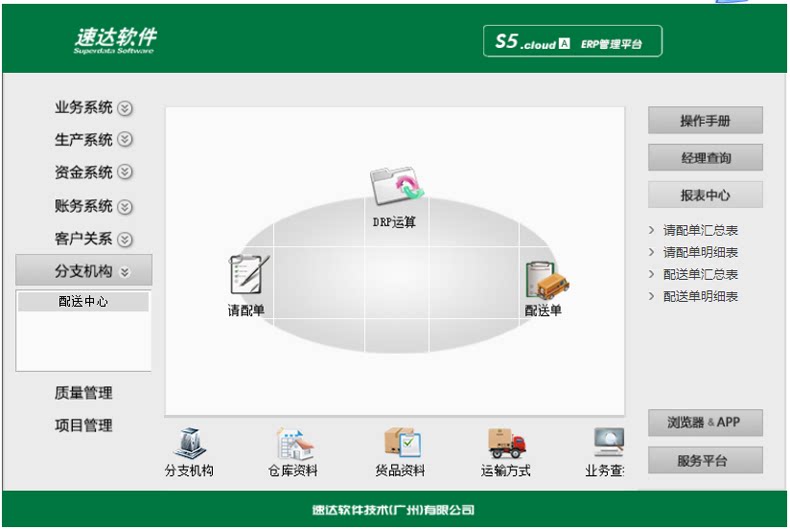790x529 pixels.
Task: Open the 请配单汇总表 report link
Action: pyautogui.click(x=700, y=230)
